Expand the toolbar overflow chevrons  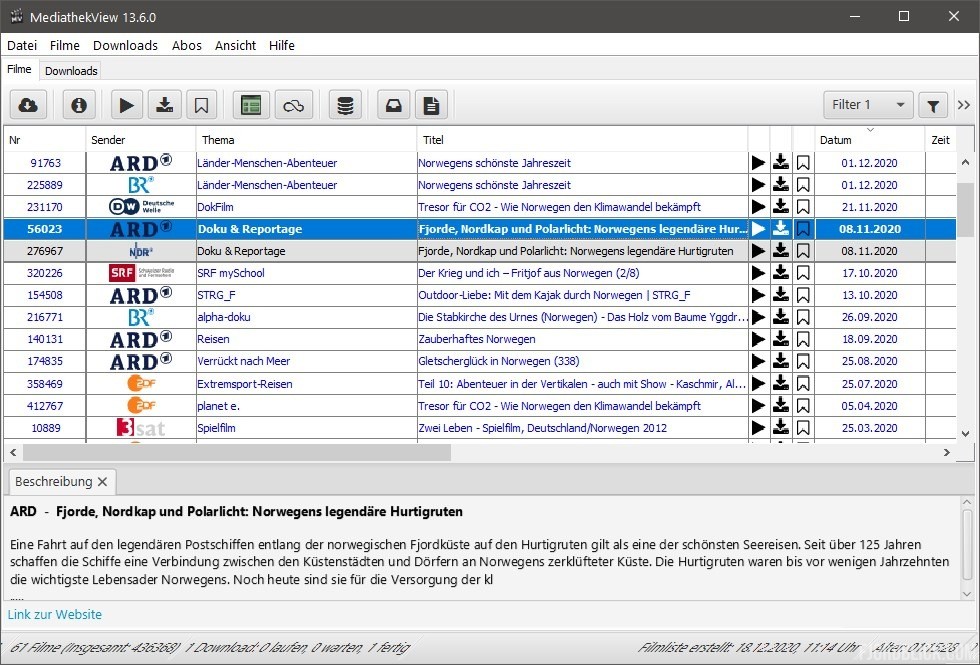click(x=964, y=105)
